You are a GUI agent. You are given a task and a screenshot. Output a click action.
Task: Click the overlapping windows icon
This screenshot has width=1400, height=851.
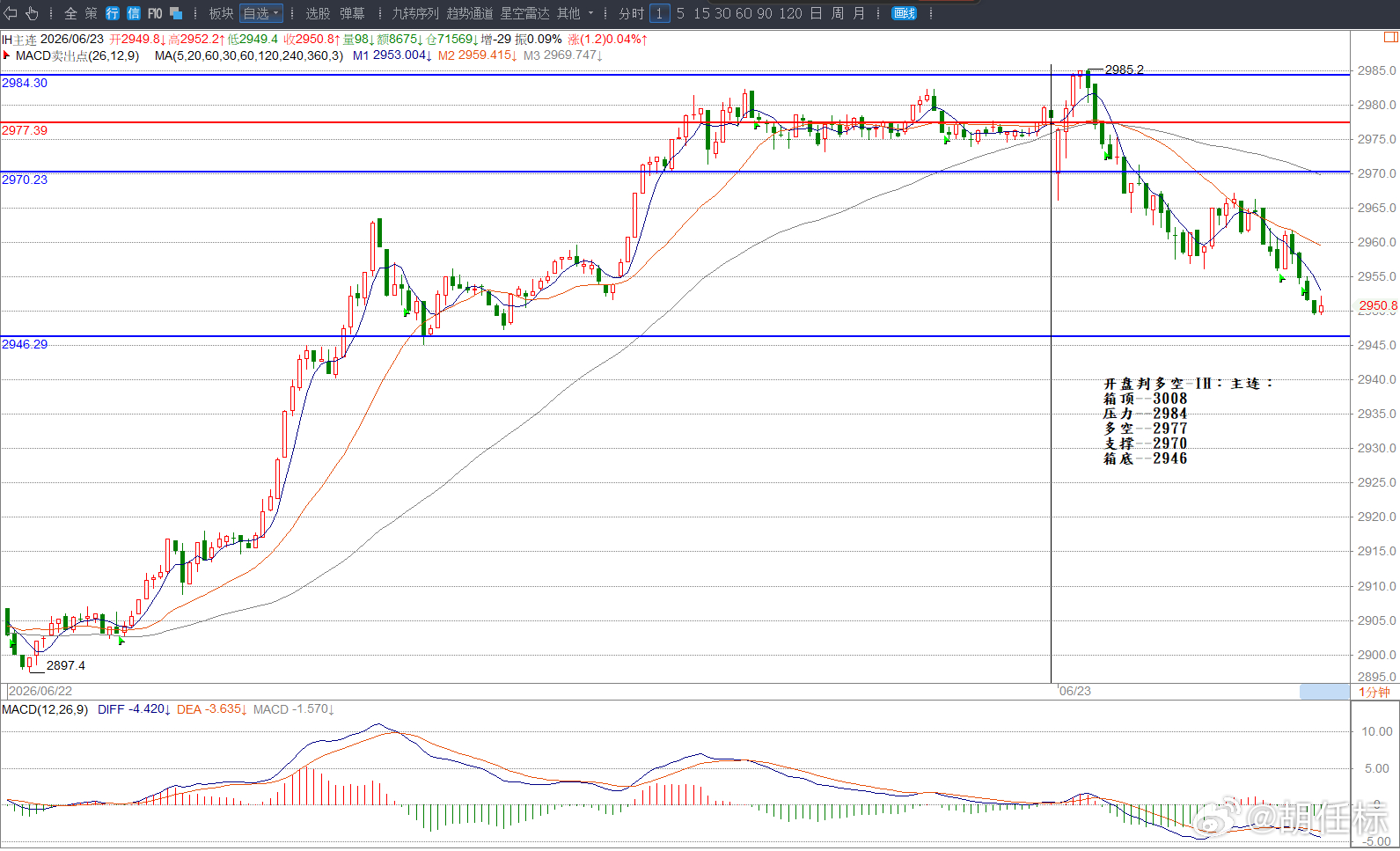176,13
